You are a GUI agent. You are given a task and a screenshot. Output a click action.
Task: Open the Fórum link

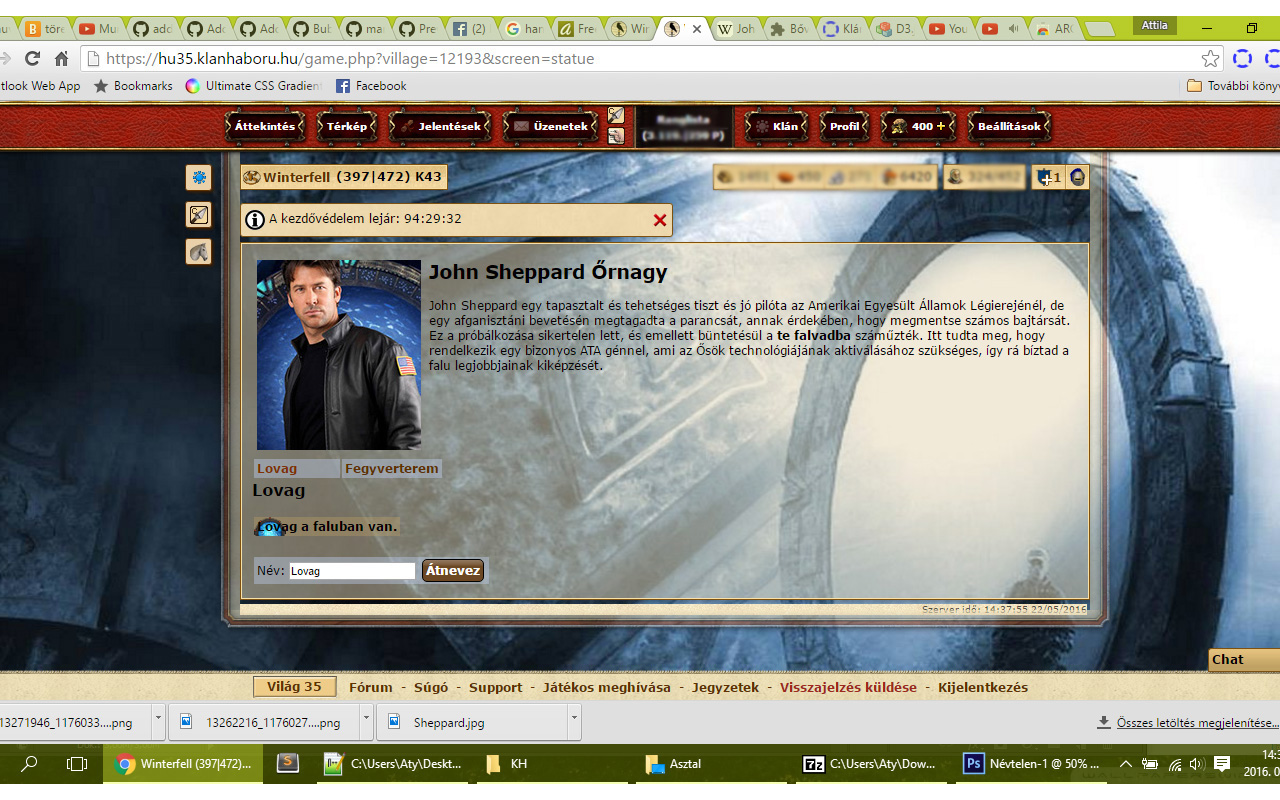tap(370, 688)
